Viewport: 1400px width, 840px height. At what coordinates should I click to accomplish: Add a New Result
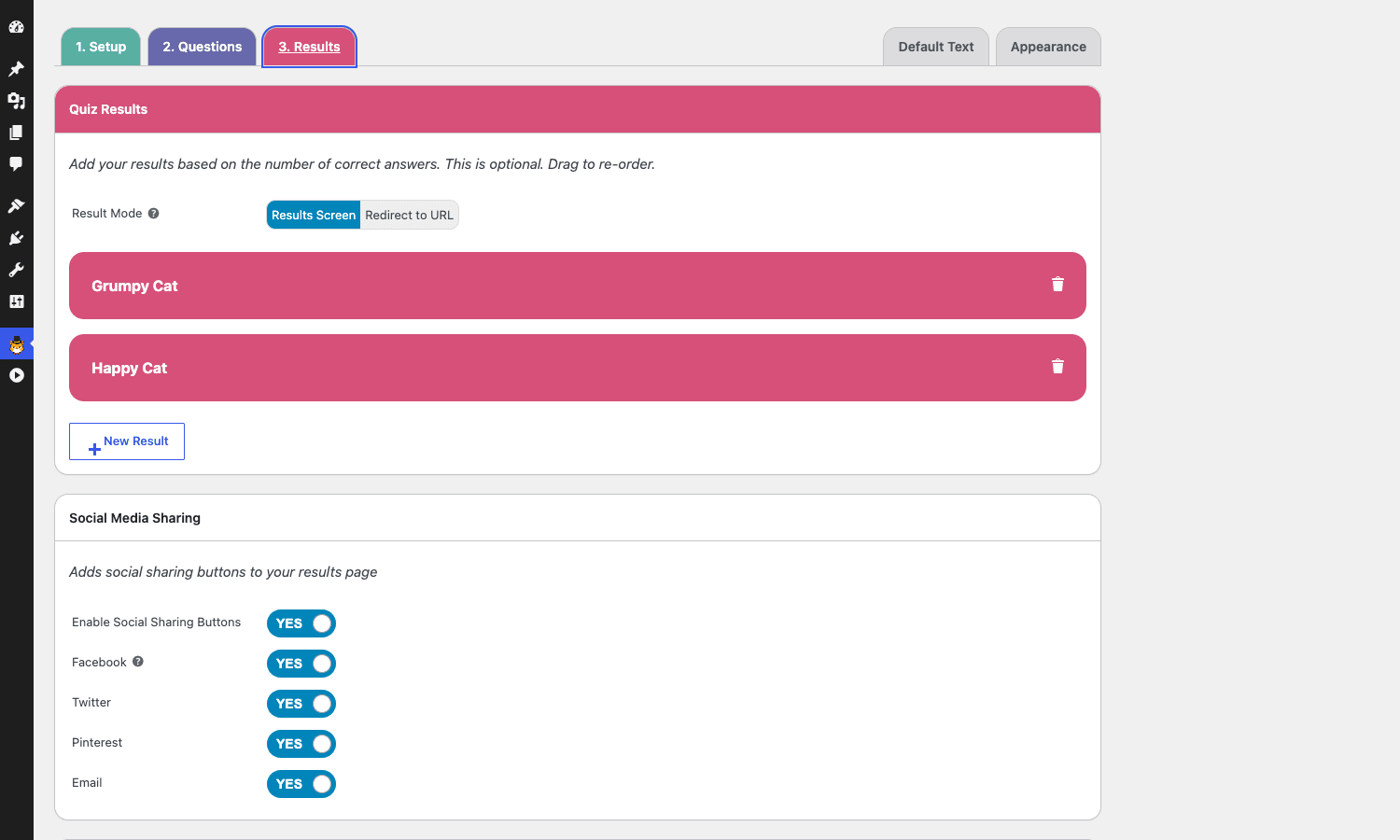(127, 441)
